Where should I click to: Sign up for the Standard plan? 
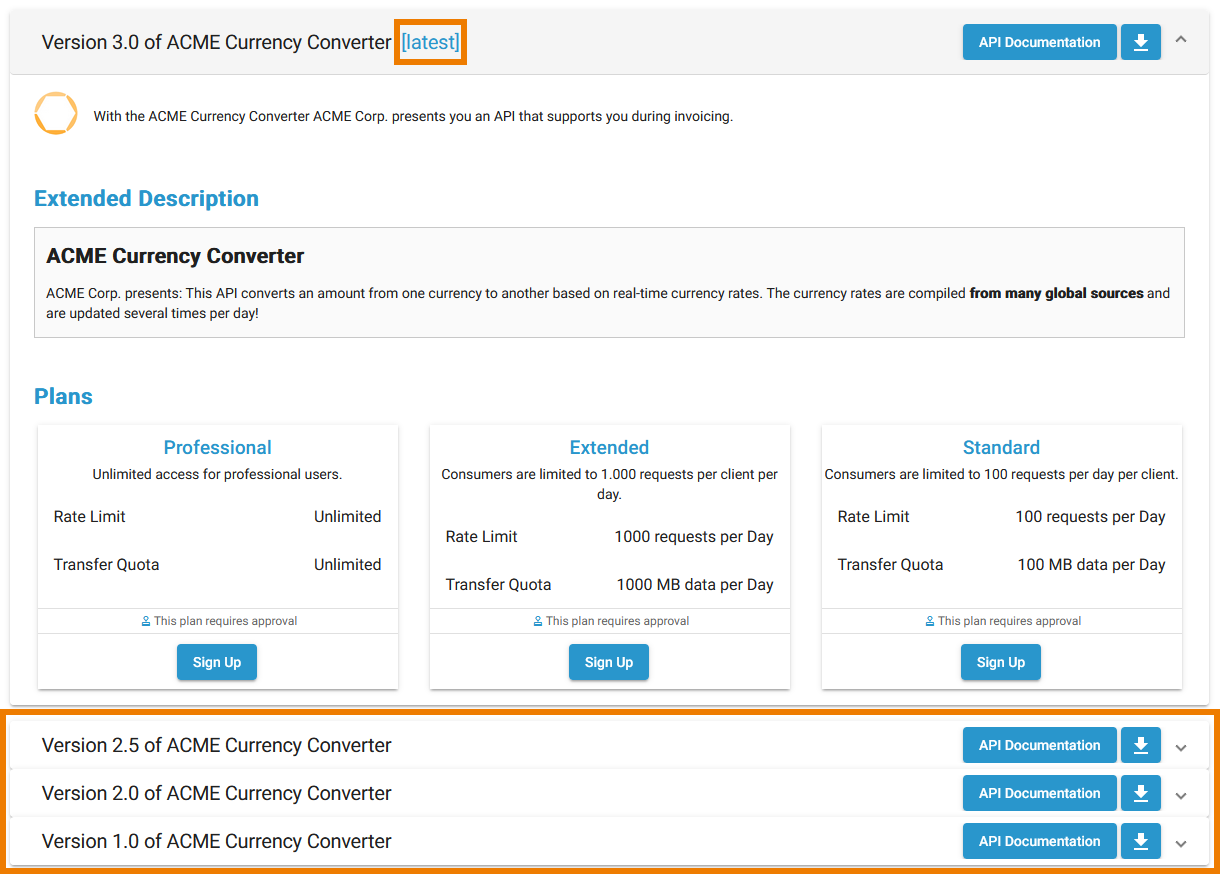coord(1001,662)
